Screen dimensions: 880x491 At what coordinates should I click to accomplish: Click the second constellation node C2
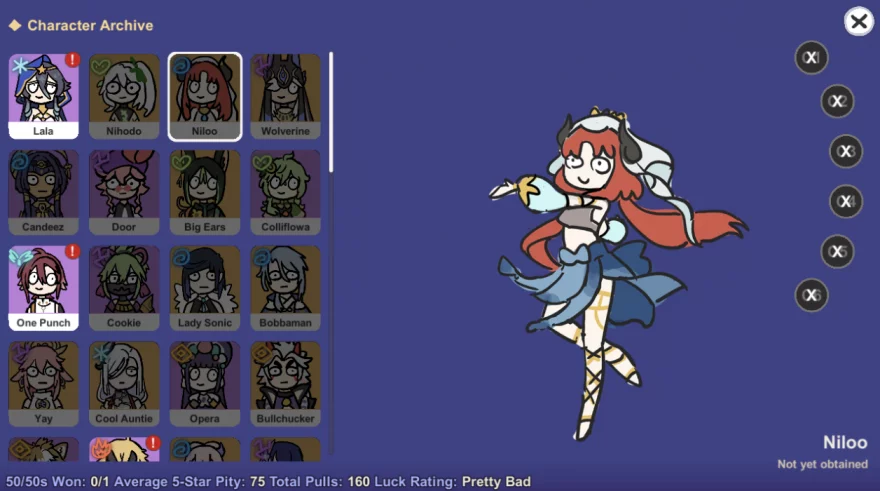click(x=837, y=102)
